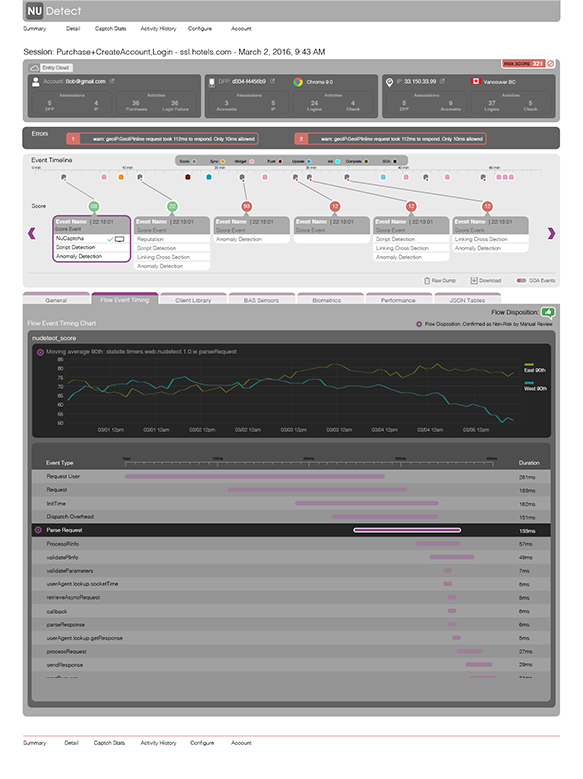
Task: Switch to Flow Event Timing tab
Action: (125, 298)
